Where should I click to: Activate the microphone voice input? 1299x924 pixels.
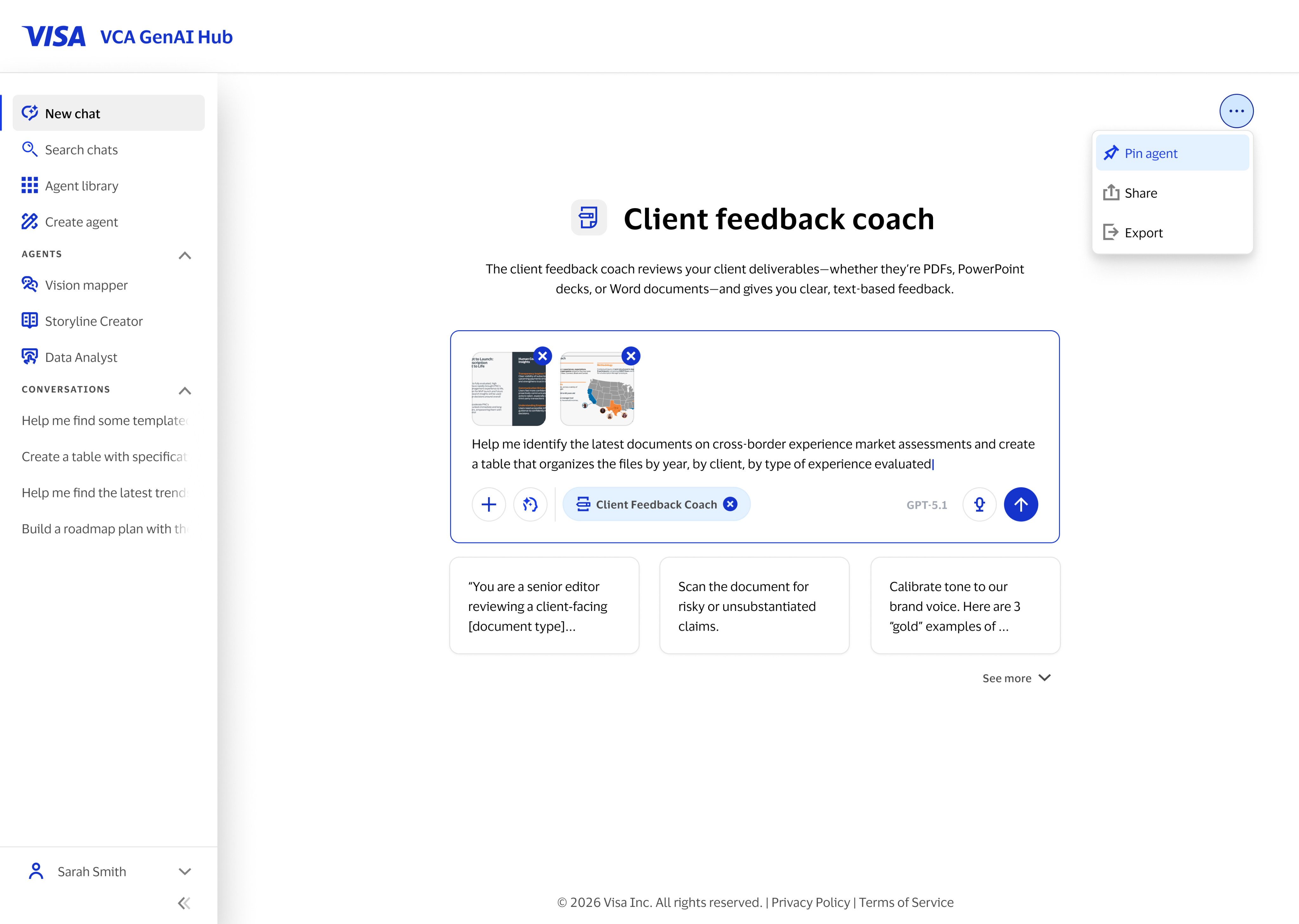point(979,504)
